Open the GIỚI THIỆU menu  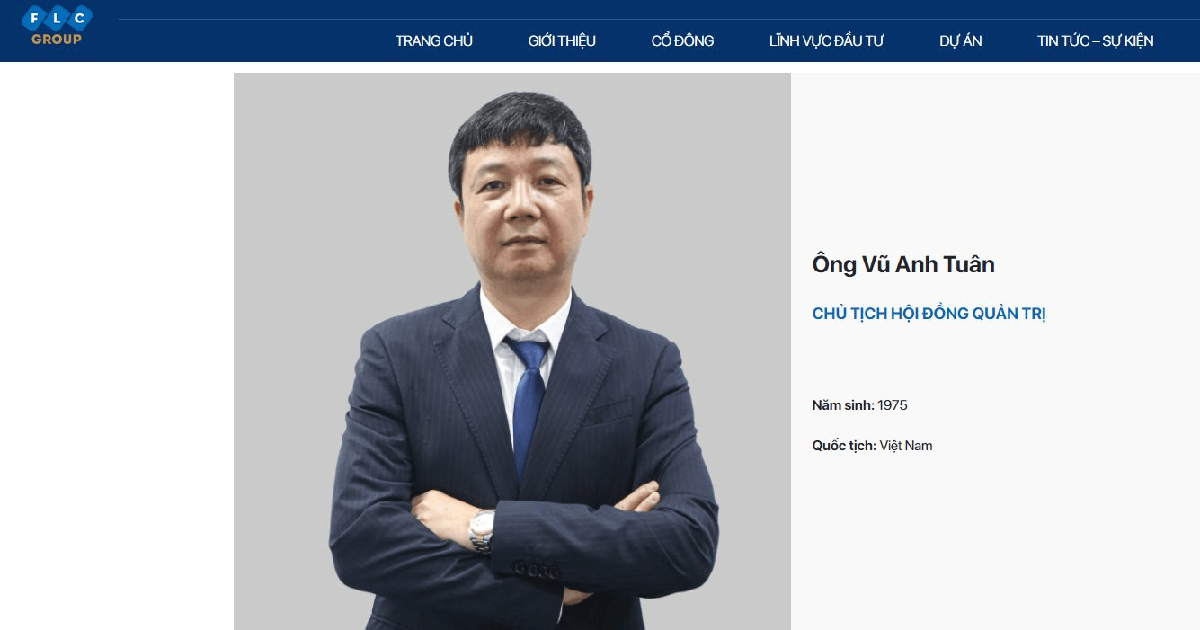coord(562,41)
